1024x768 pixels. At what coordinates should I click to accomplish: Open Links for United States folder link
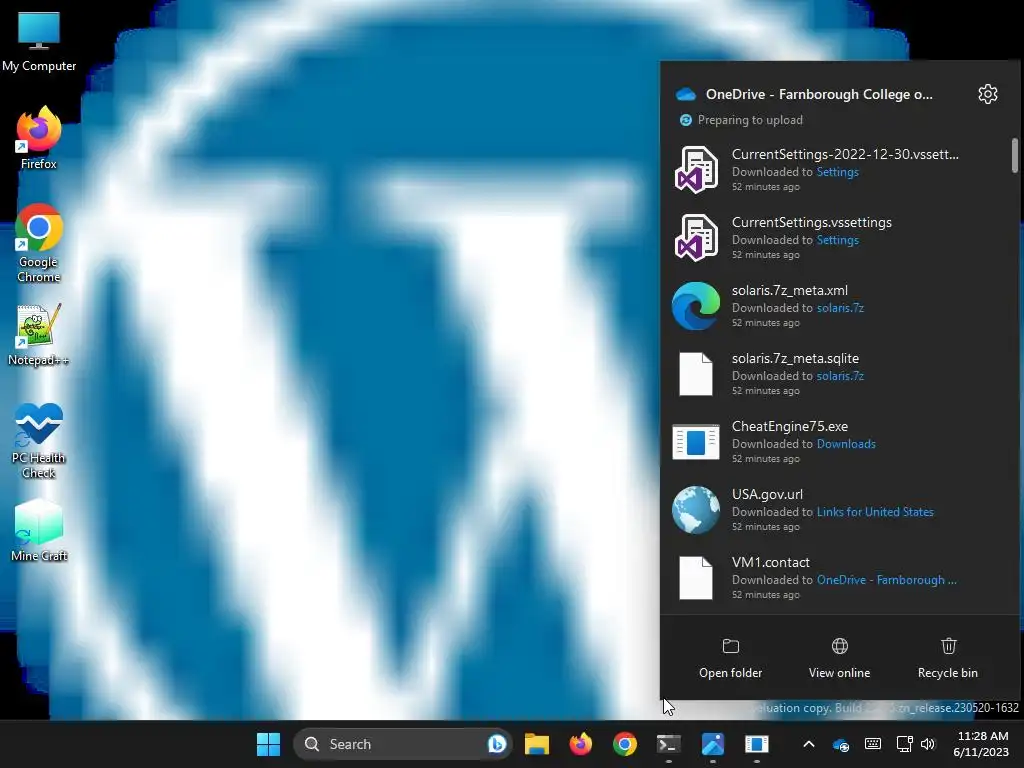click(x=875, y=511)
